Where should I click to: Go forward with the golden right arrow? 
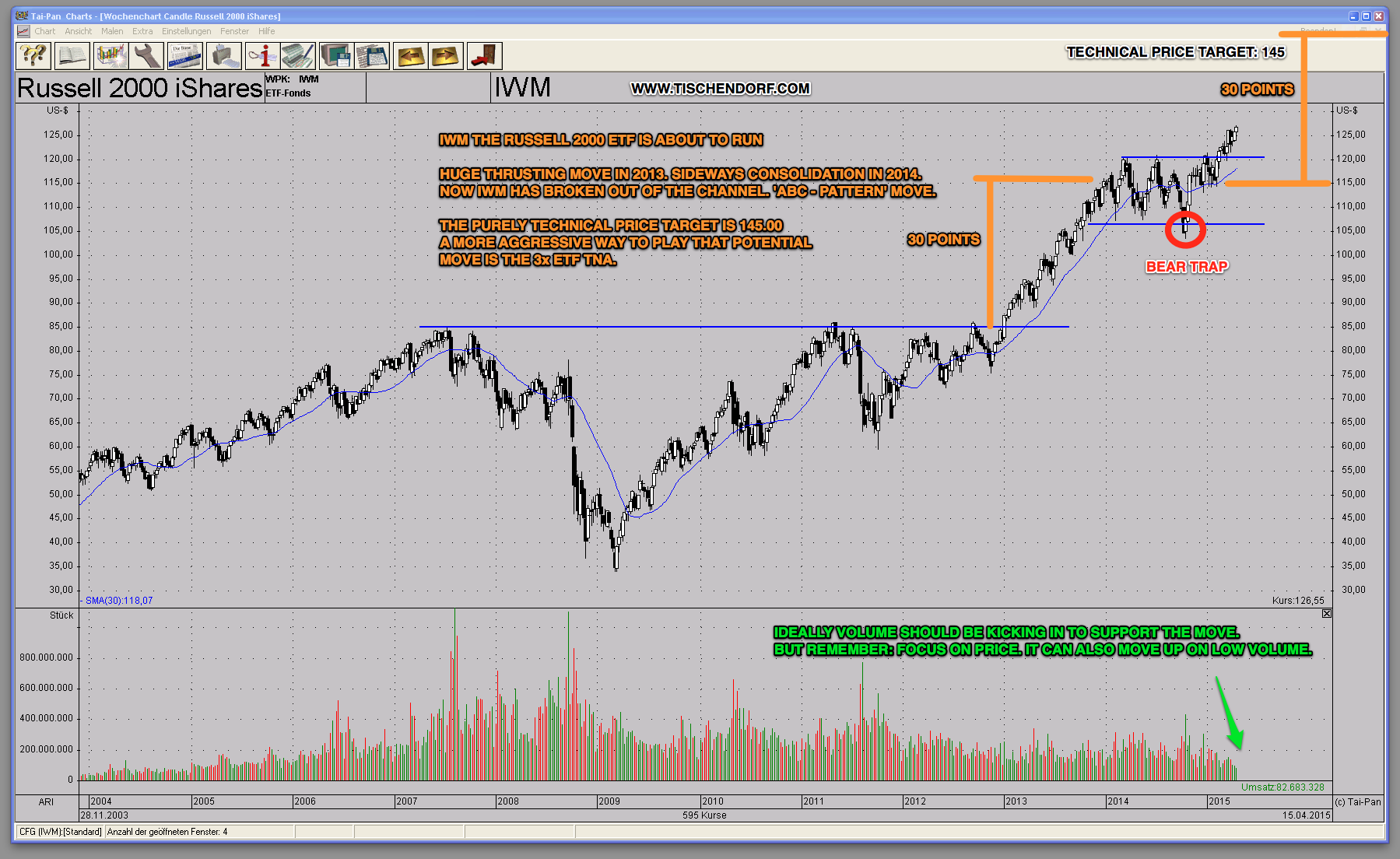tap(446, 56)
